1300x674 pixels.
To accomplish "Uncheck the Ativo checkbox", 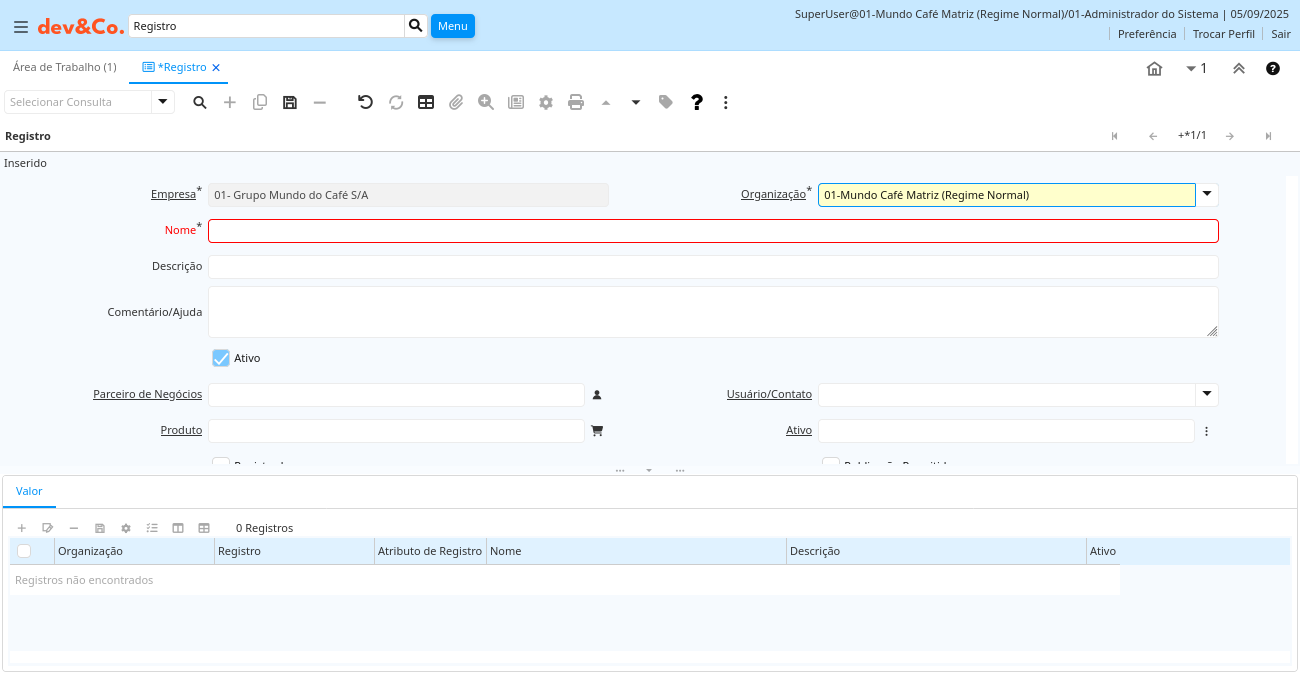I will (221, 358).
